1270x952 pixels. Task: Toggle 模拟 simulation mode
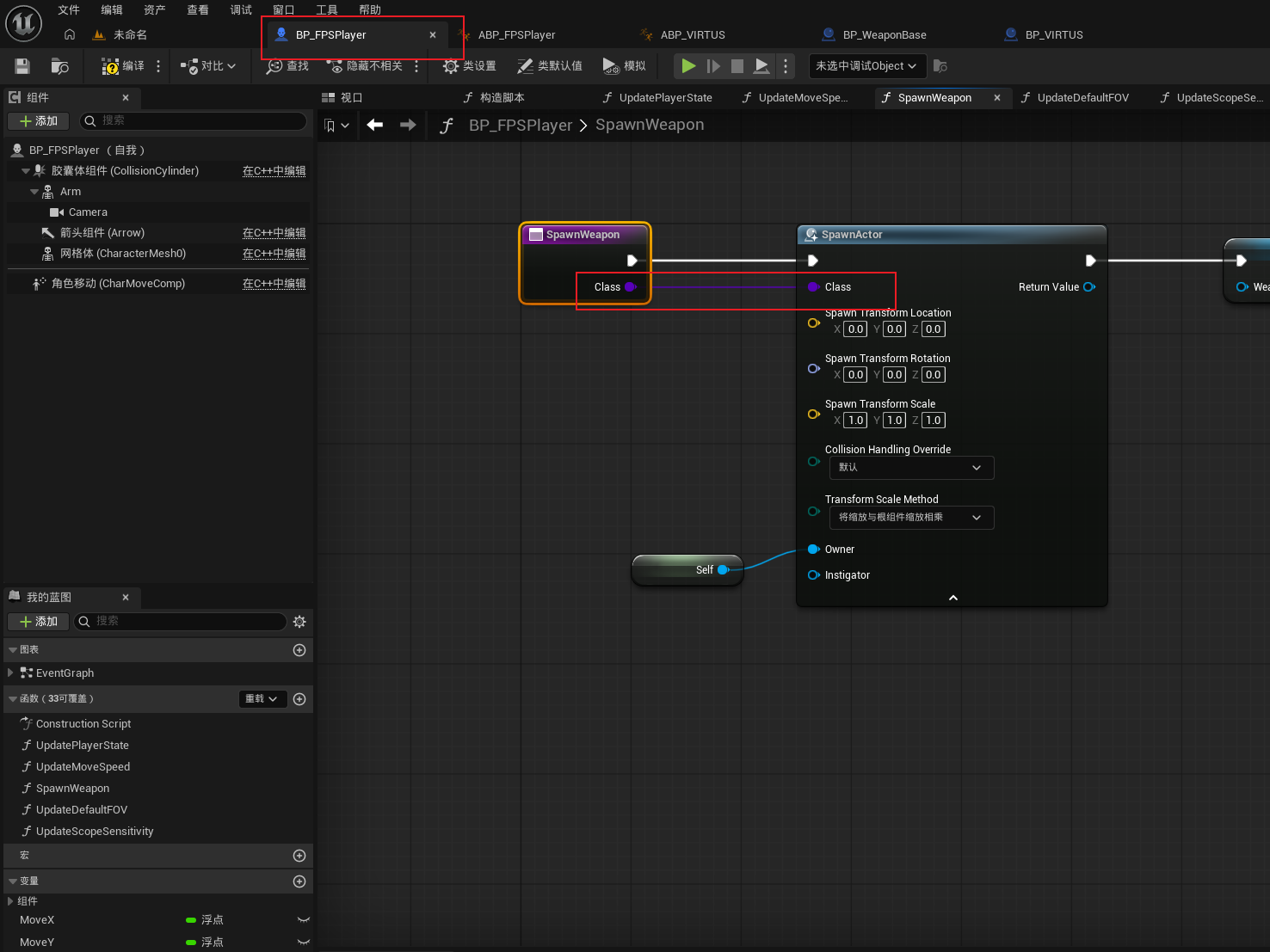pos(625,66)
